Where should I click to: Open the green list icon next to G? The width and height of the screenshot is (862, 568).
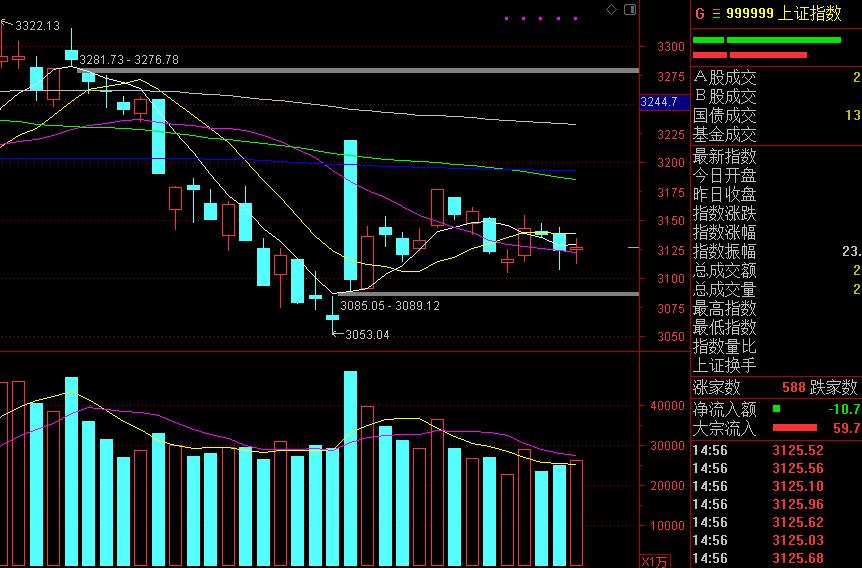716,14
